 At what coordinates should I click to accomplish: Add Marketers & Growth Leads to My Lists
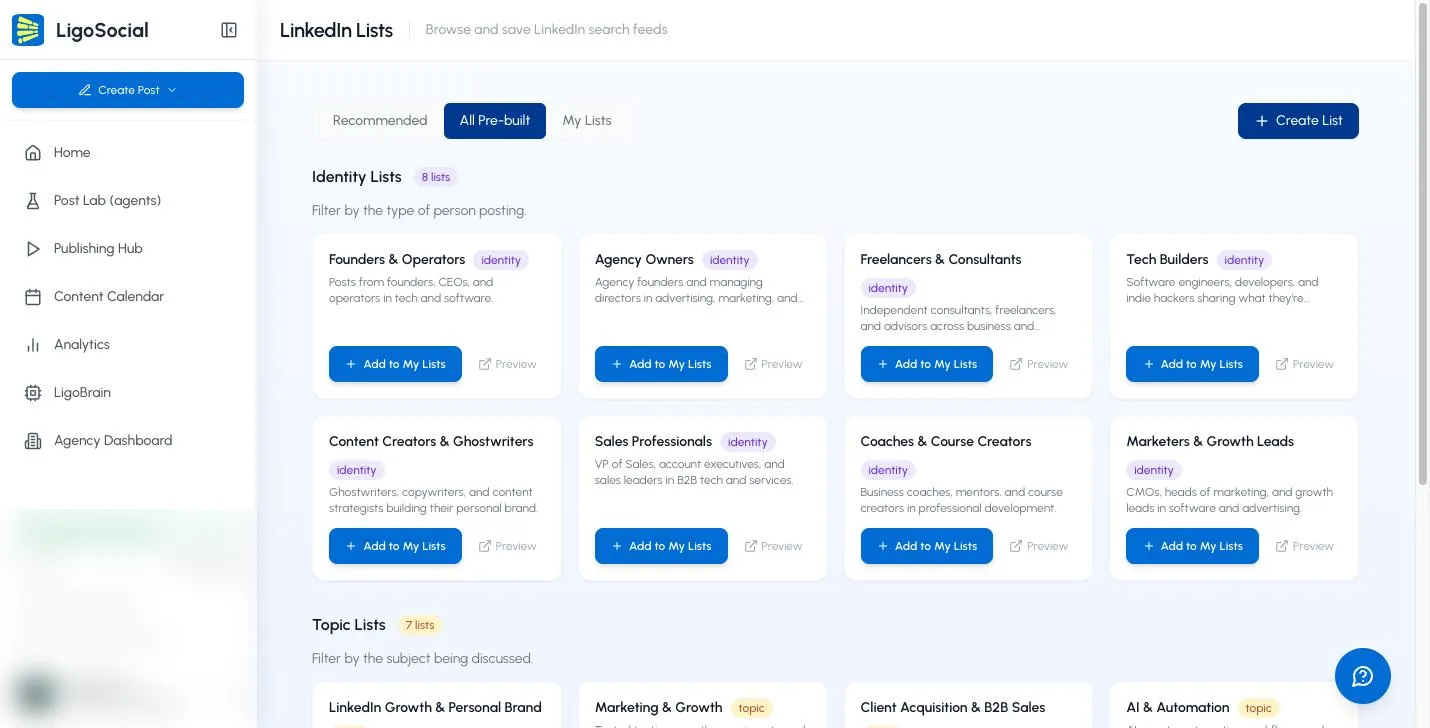point(1192,546)
